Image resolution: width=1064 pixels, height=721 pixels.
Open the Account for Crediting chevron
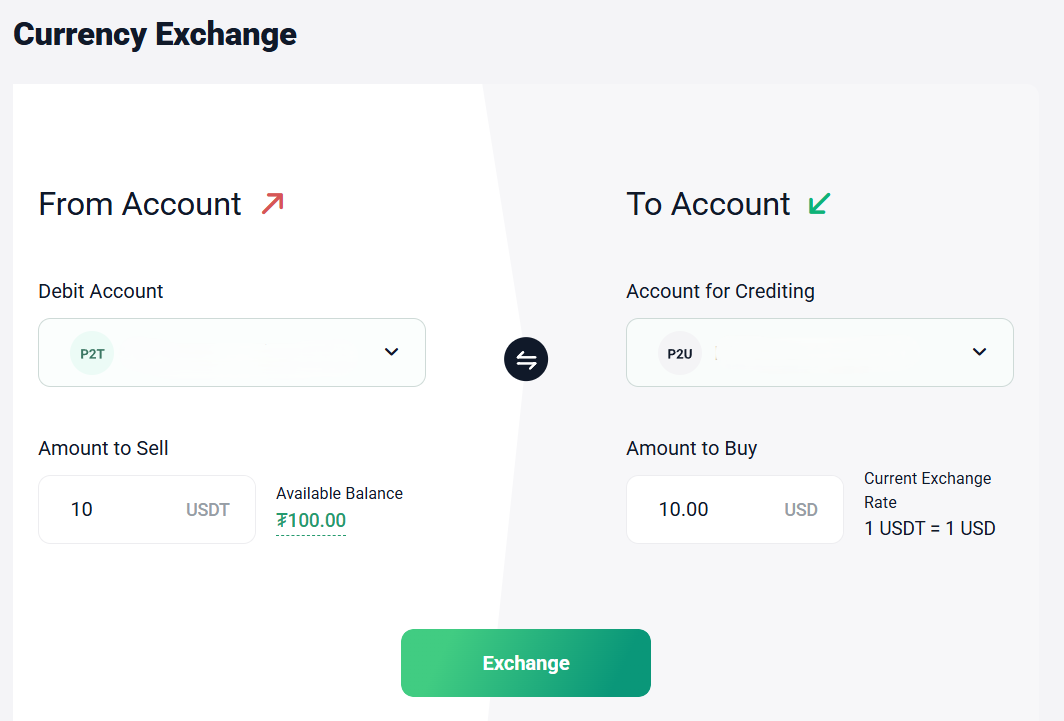[980, 352]
